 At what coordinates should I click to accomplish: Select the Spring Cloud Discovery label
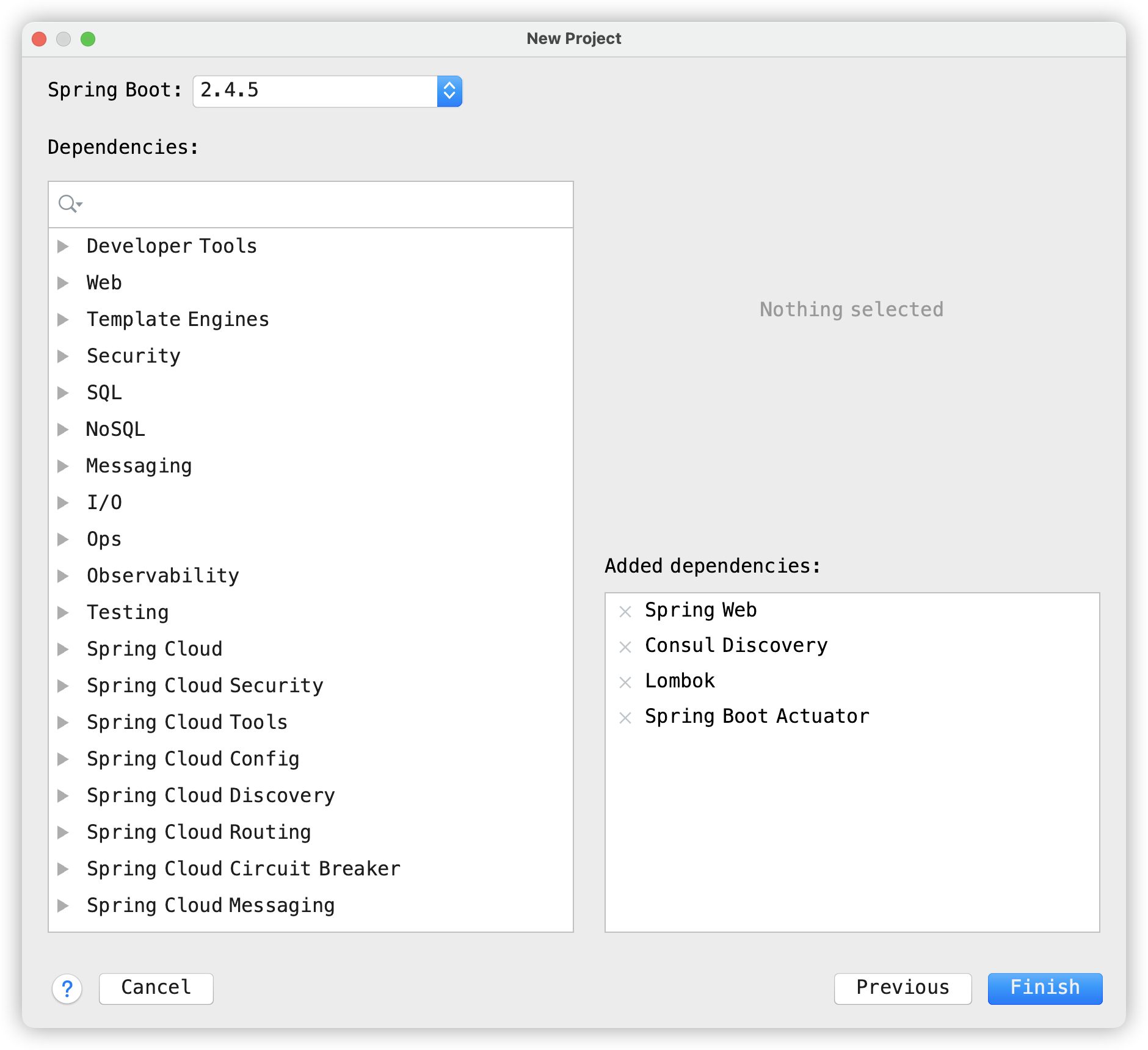[211, 795]
